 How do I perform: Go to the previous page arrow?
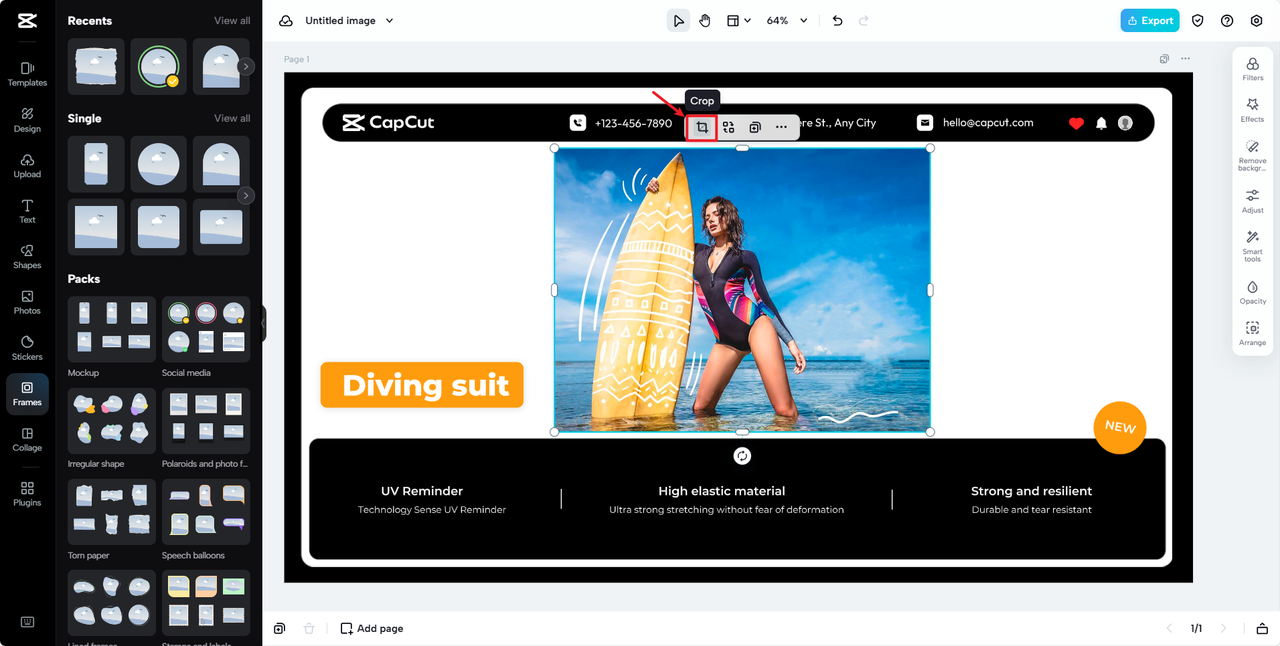pos(1170,628)
